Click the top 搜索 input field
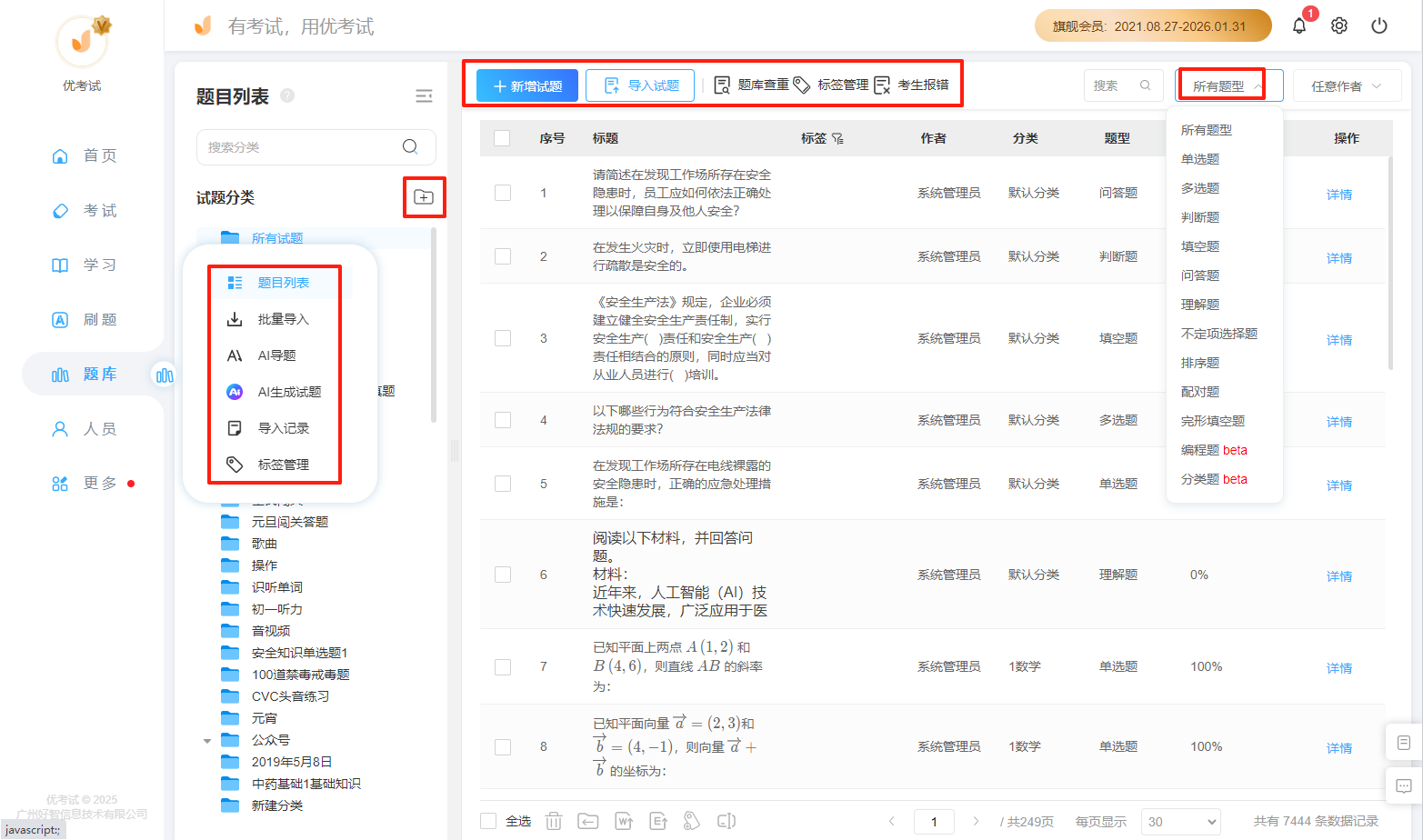The image size is (1423, 840). tap(1123, 85)
